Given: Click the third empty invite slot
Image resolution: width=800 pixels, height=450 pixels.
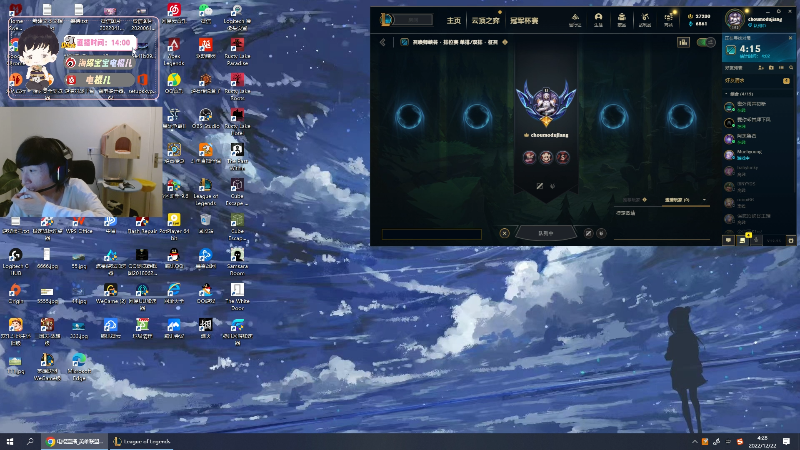Looking at the screenshot, I should (613, 116).
